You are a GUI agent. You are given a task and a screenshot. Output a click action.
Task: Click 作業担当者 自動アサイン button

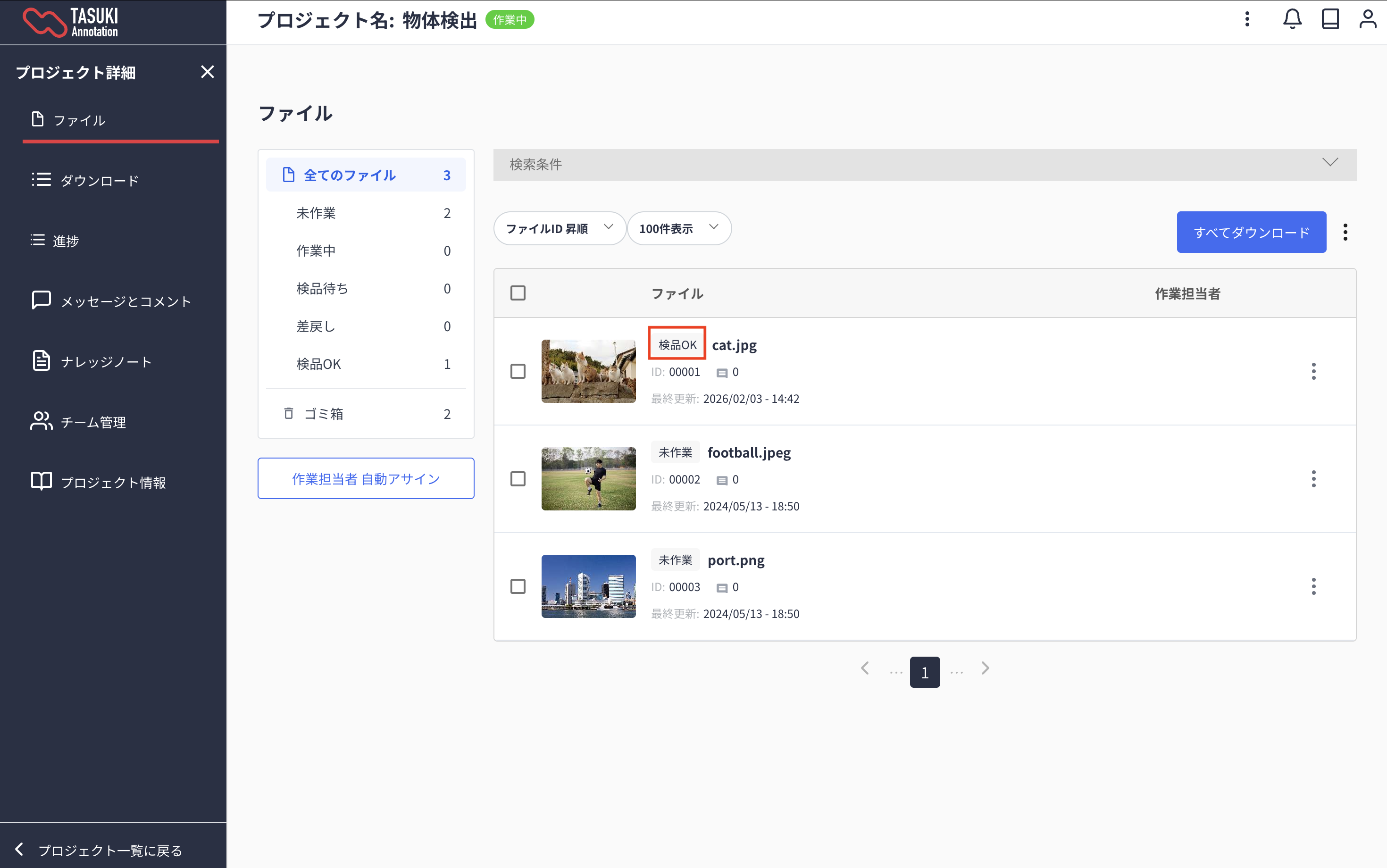coord(366,479)
